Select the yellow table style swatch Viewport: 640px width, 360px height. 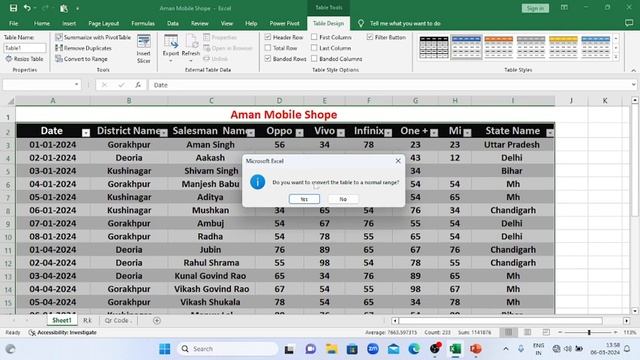tap(563, 47)
